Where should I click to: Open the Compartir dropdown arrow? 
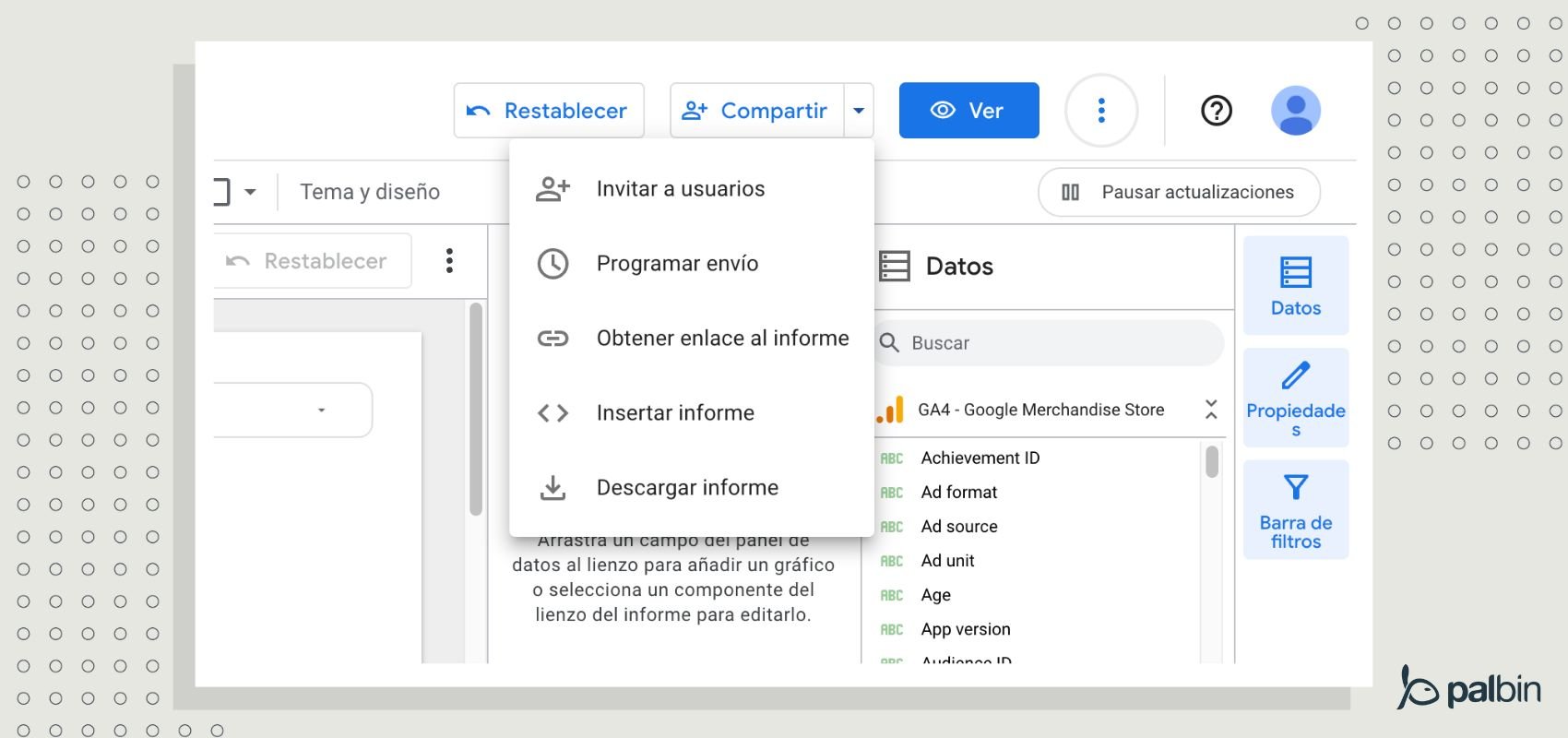[x=859, y=111]
